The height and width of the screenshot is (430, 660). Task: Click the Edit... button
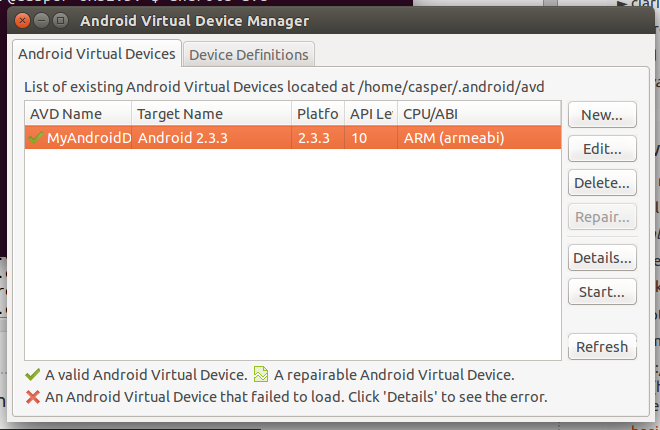pyautogui.click(x=602, y=149)
